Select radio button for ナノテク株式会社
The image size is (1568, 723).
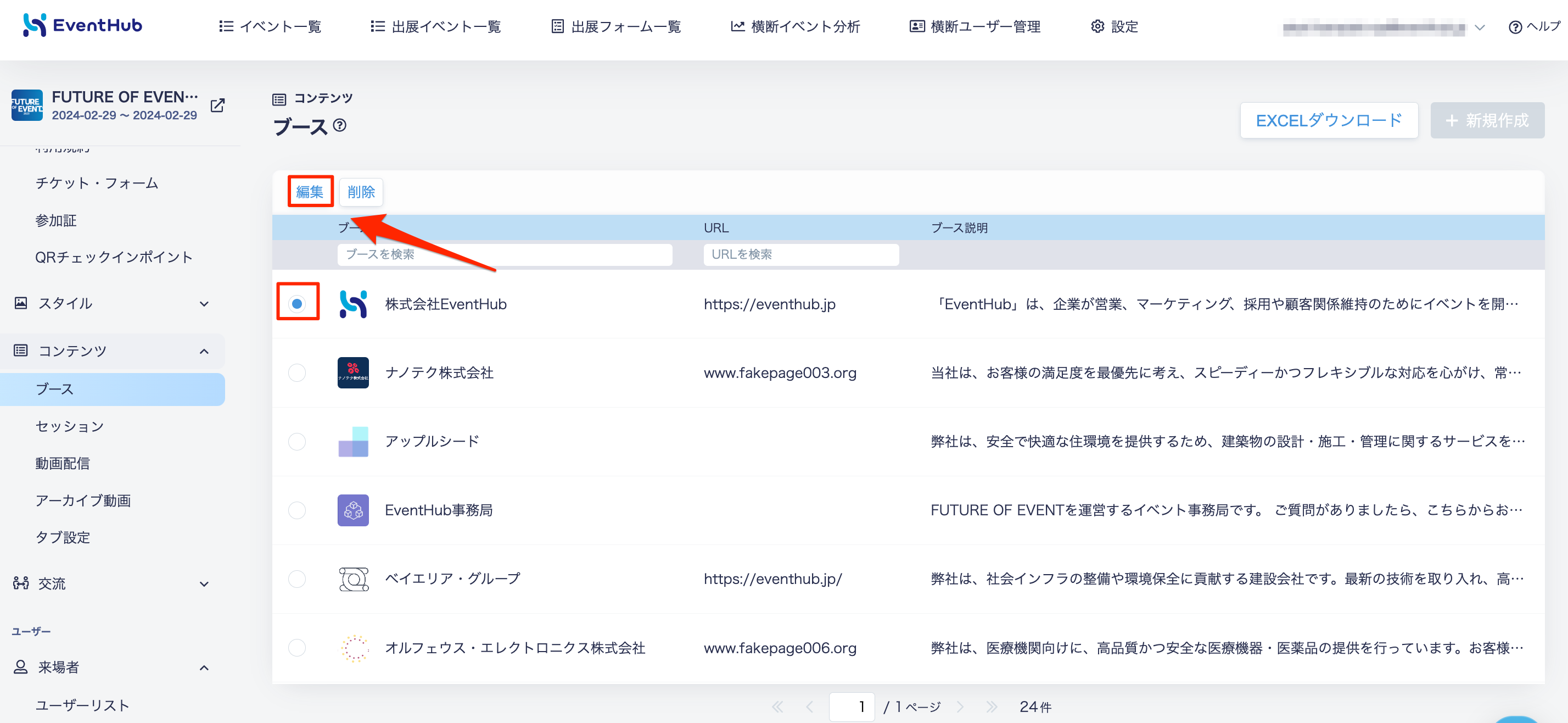point(297,373)
